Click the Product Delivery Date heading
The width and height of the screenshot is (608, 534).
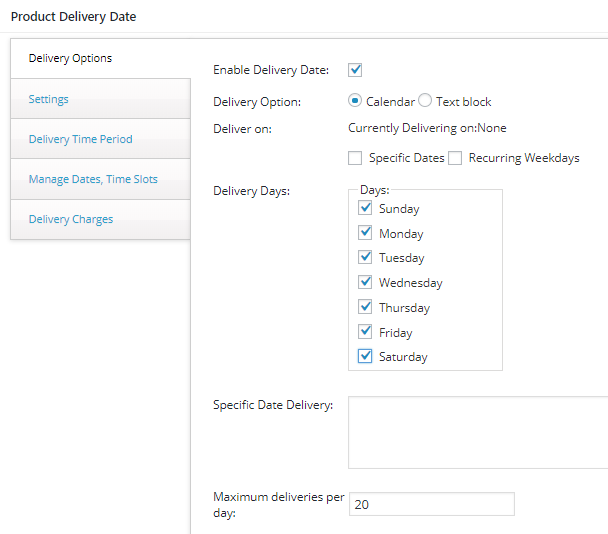[x=73, y=17]
